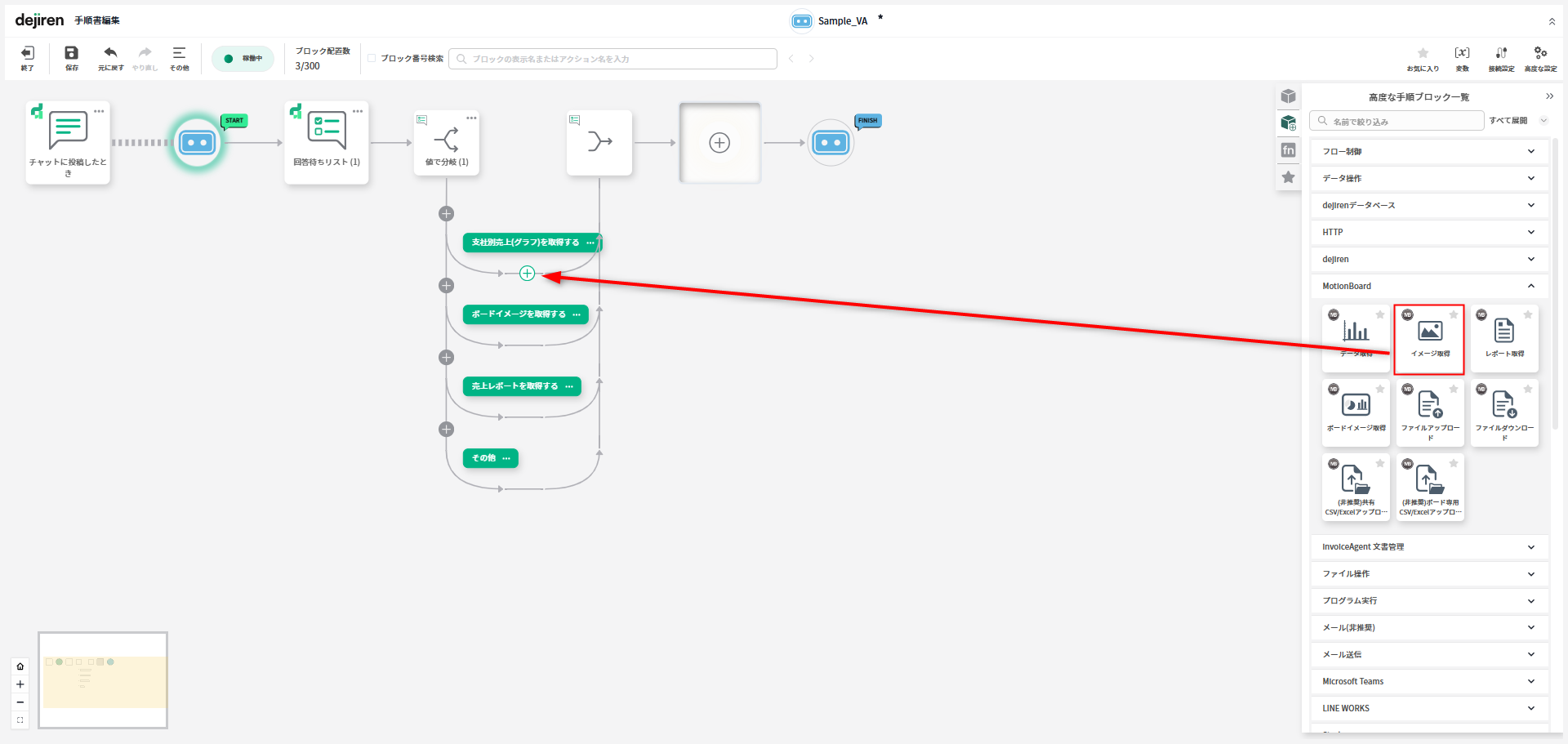
Task: Enable the ブロック番号検索 checkbox
Action: pos(372,59)
